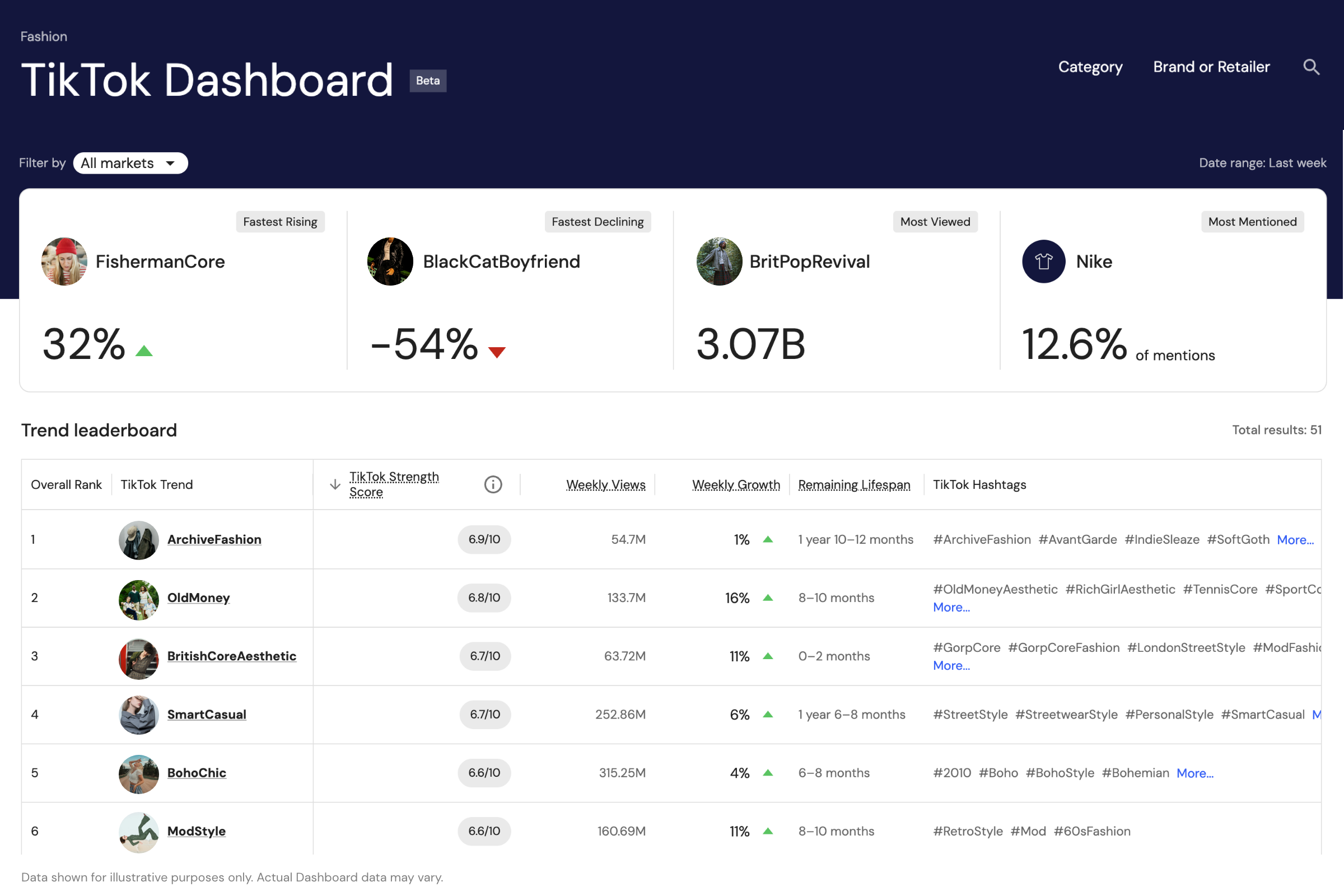The image size is (1344, 896).
Task: Click FishermanCore avatar image
Action: 64,262
